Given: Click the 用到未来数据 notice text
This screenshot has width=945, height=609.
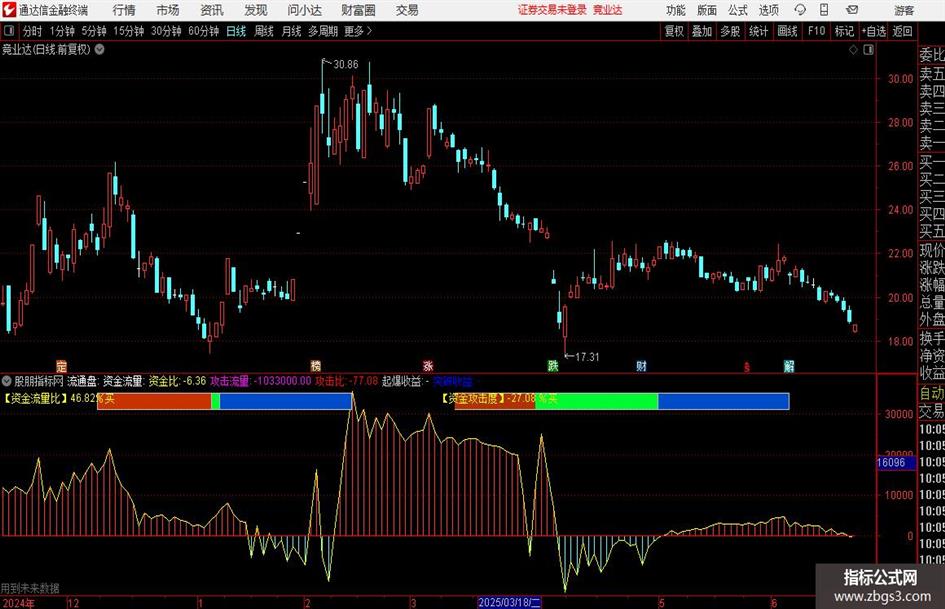Looking at the screenshot, I should tap(30, 588).
